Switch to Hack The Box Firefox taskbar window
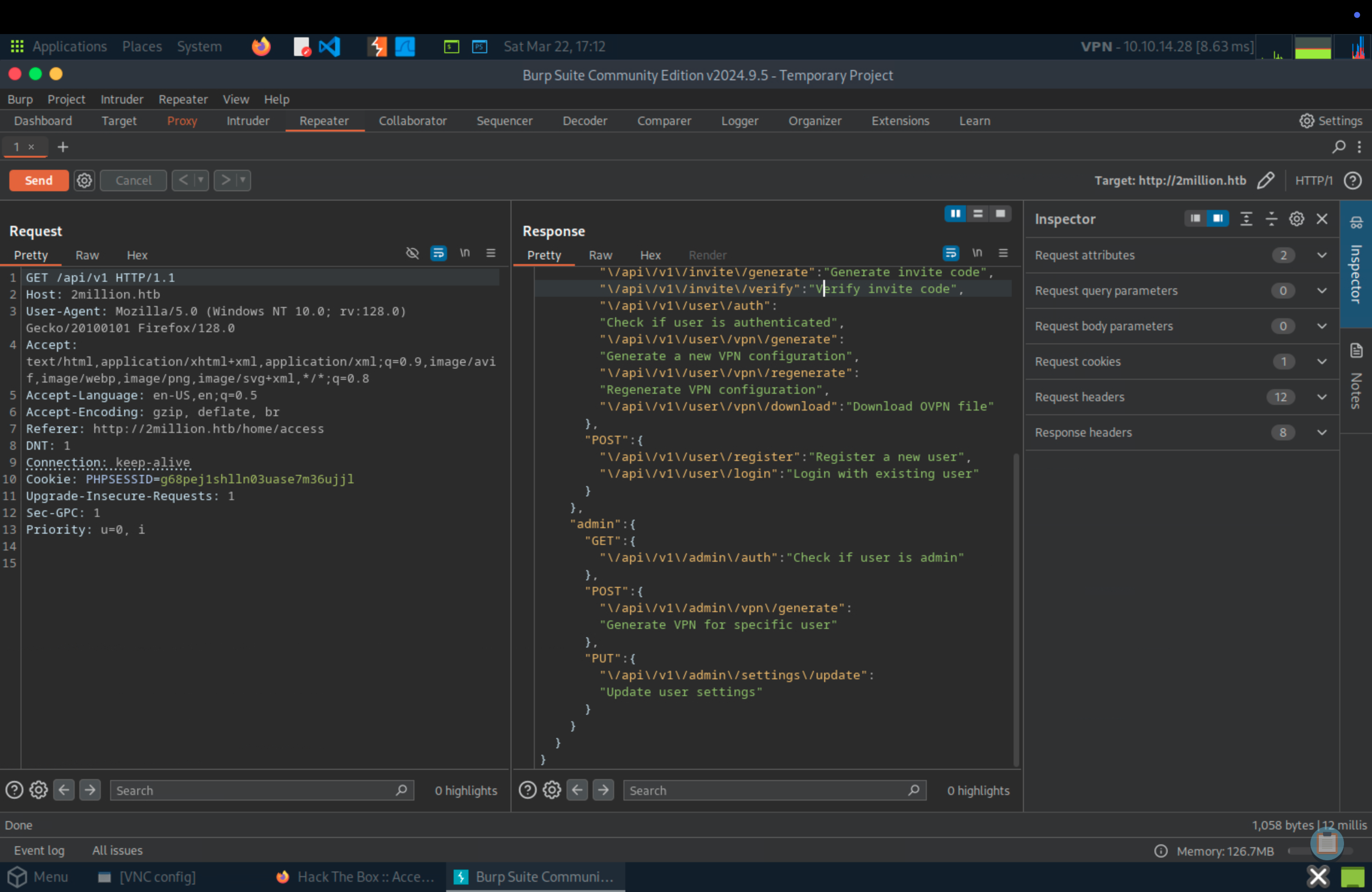The width and height of the screenshot is (1372, 892). tap(356, 877)
